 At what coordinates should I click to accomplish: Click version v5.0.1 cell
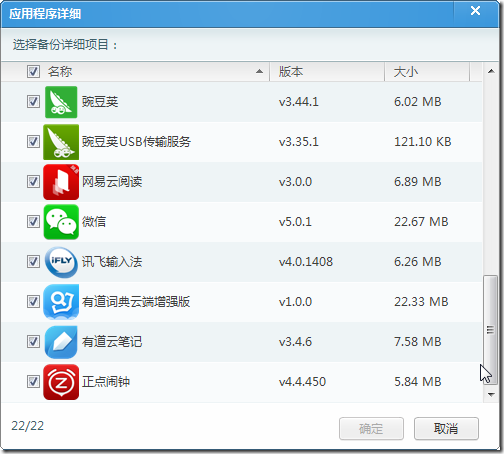tap(295, 222)
